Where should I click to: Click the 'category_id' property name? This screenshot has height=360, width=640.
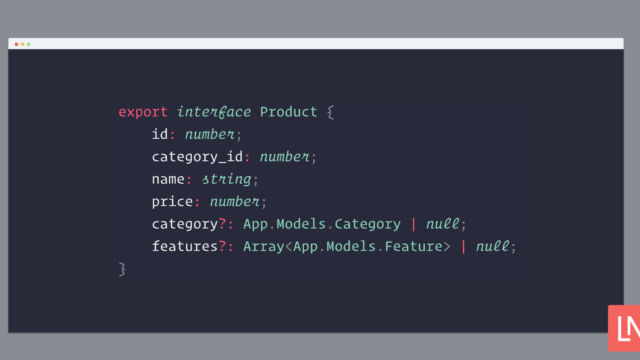(198, 157)
